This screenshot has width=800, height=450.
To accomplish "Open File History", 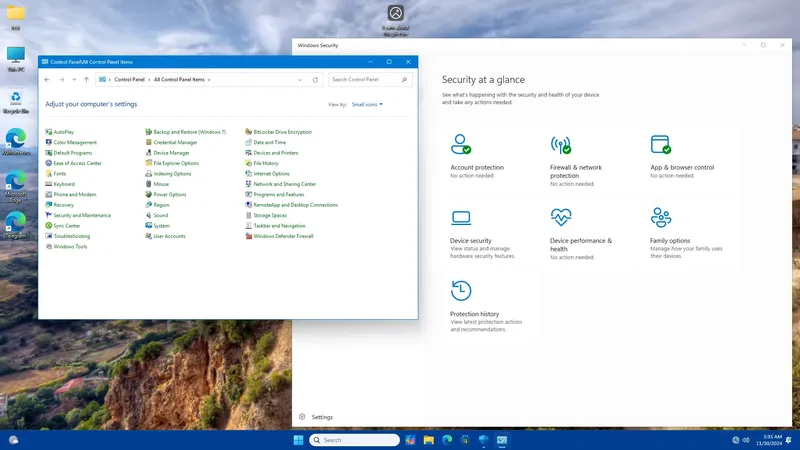I will [266, 163].
